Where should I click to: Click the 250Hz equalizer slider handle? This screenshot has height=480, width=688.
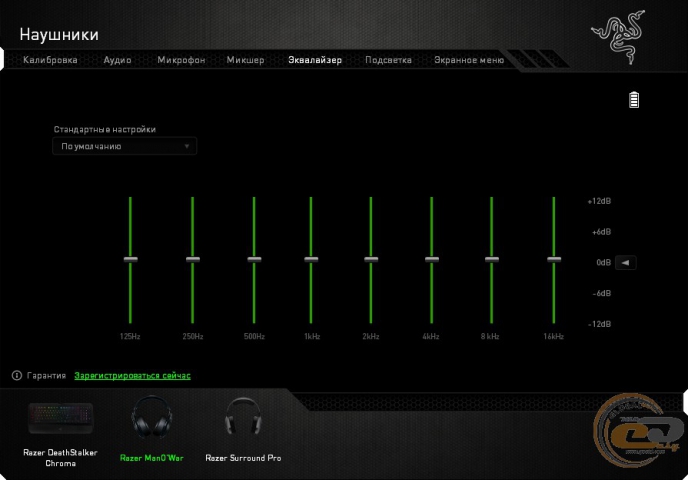[193, 259]
